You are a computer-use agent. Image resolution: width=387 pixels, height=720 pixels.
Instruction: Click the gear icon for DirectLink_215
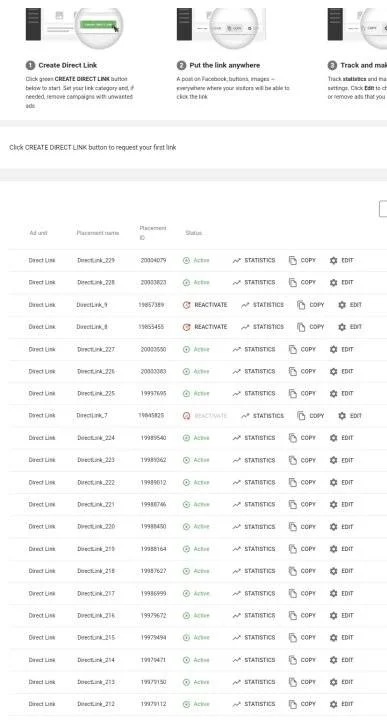tap(333, 638)
